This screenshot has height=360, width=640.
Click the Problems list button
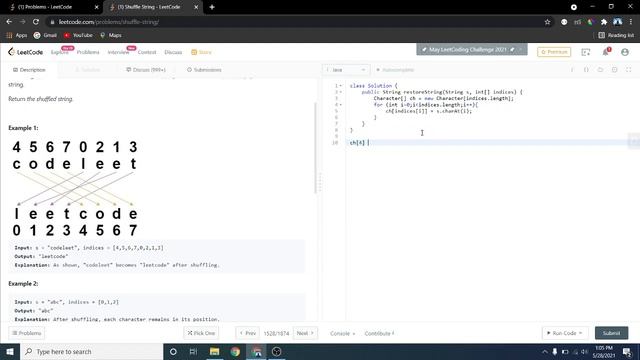pyautogui.click(x=27, y=333)
